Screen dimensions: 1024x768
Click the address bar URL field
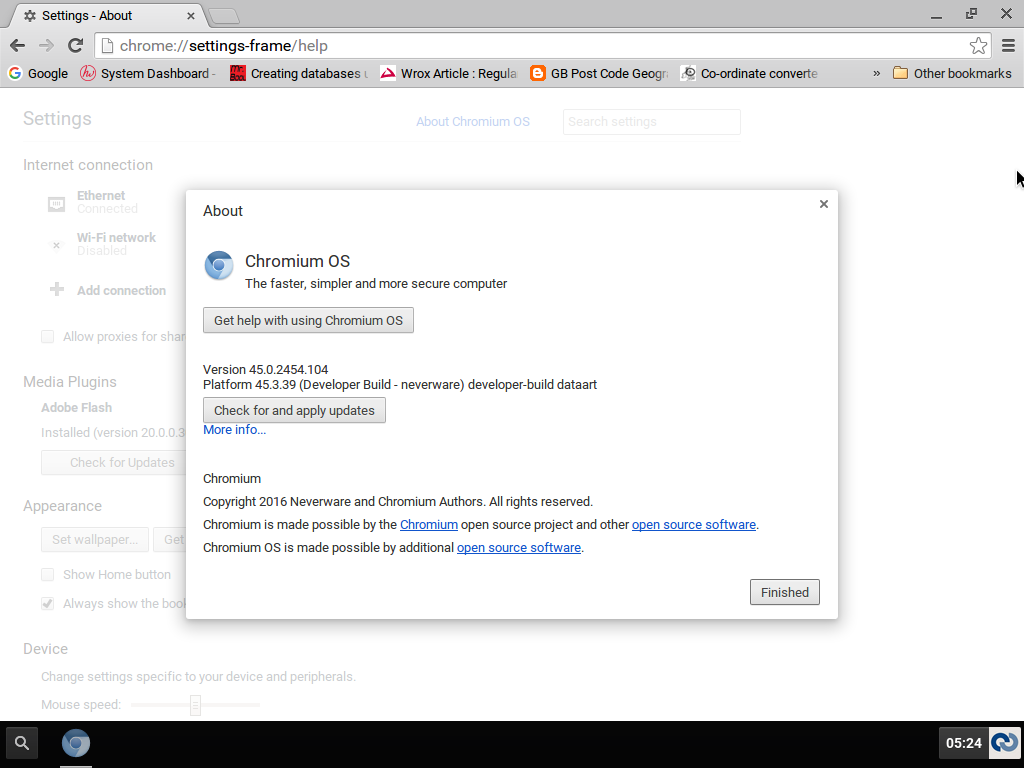(542, 46)
